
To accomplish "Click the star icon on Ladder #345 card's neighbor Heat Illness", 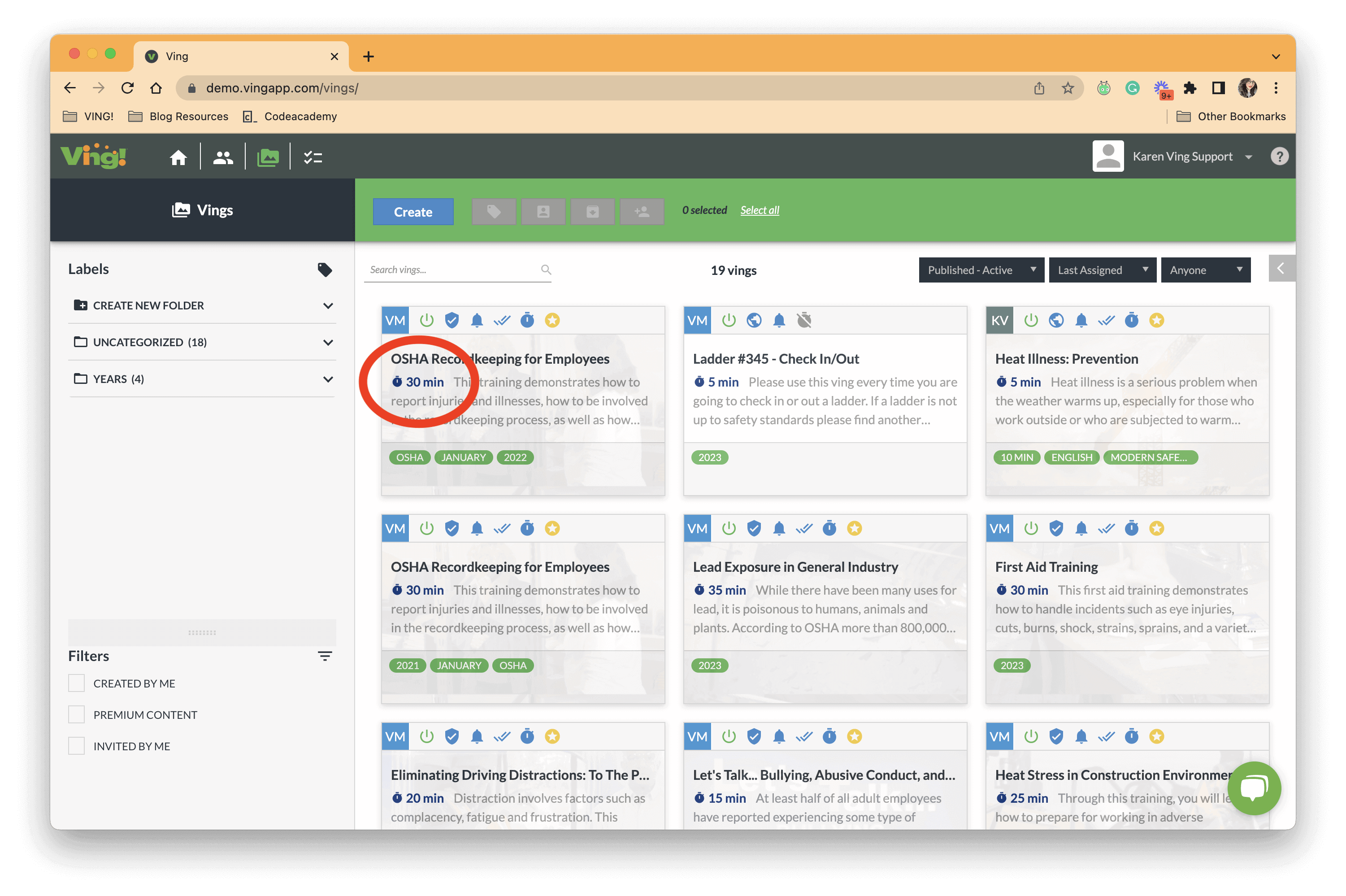I will [1156, 320].
